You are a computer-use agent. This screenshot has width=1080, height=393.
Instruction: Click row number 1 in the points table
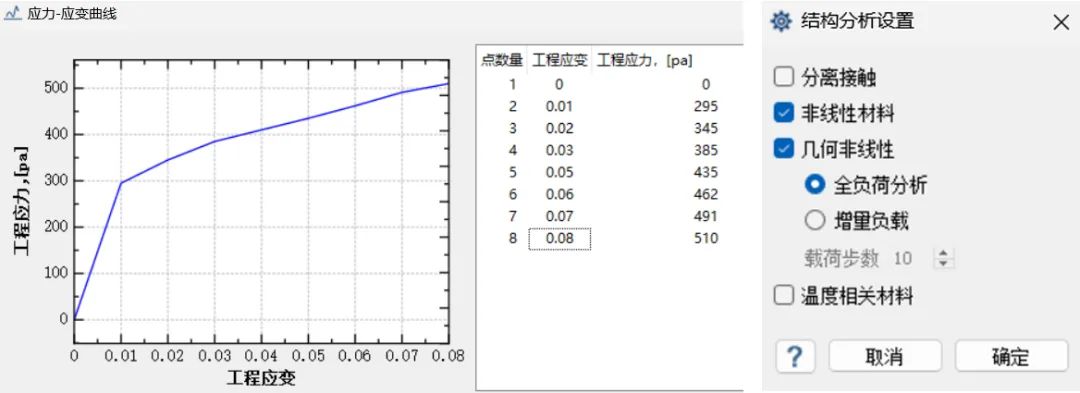pos(512,84)
